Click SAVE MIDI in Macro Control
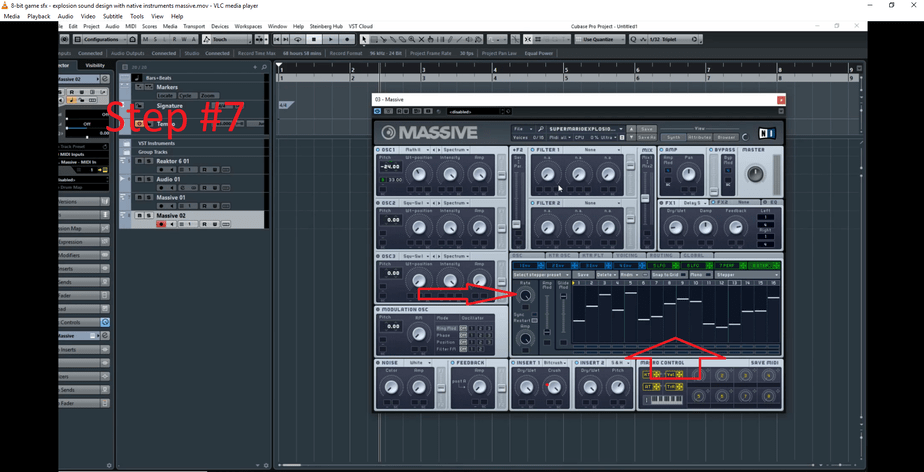The width and height of the screenshot is (924, 472). pyautogui.click(x=765, y=363)
